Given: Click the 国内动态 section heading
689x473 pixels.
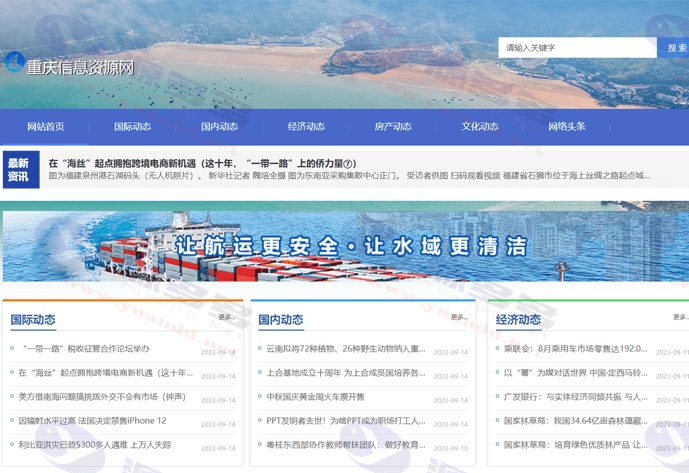Looking at the screenshot, I should [x=281, y=320].
